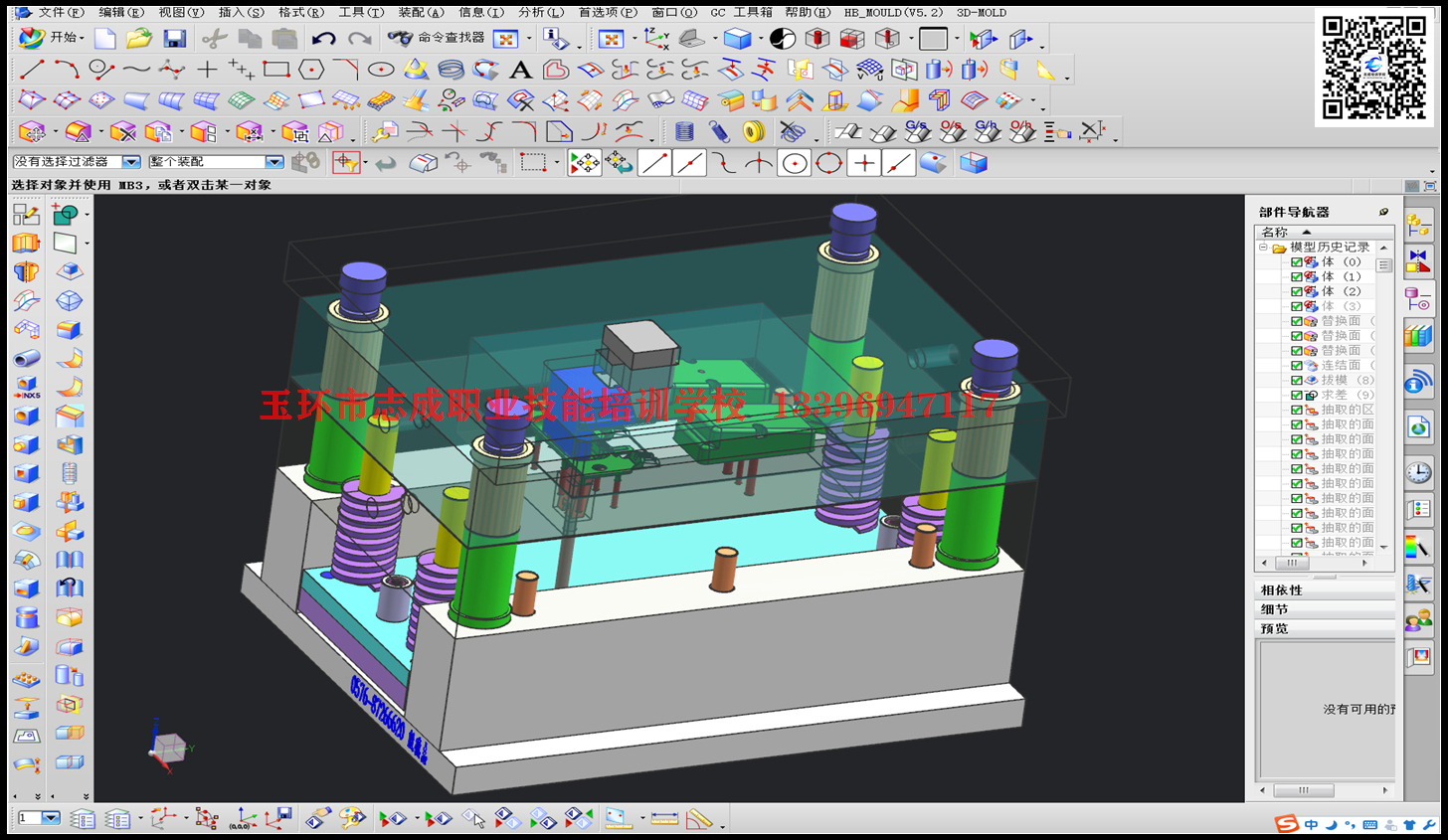The width and height of the screenshot is (1448, 840).
Task: Click the Point plus tool
Action: [207, 70]
